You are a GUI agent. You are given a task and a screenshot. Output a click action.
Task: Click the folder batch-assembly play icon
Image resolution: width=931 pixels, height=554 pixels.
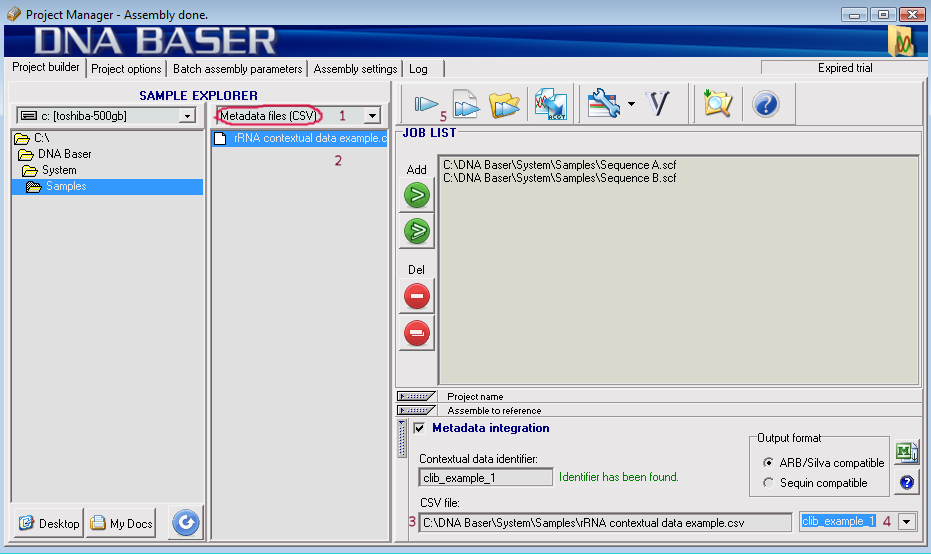(x=504, y=105)
